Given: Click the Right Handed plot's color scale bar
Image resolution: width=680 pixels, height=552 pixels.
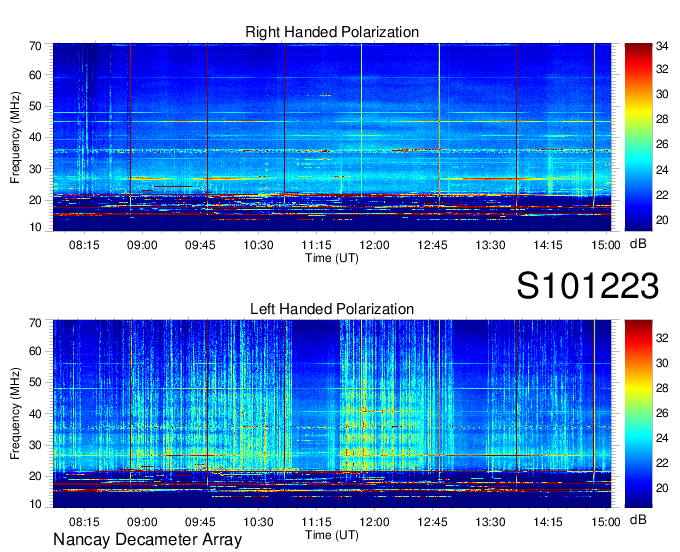Looking at the screenshot, I should coord(638,137).
